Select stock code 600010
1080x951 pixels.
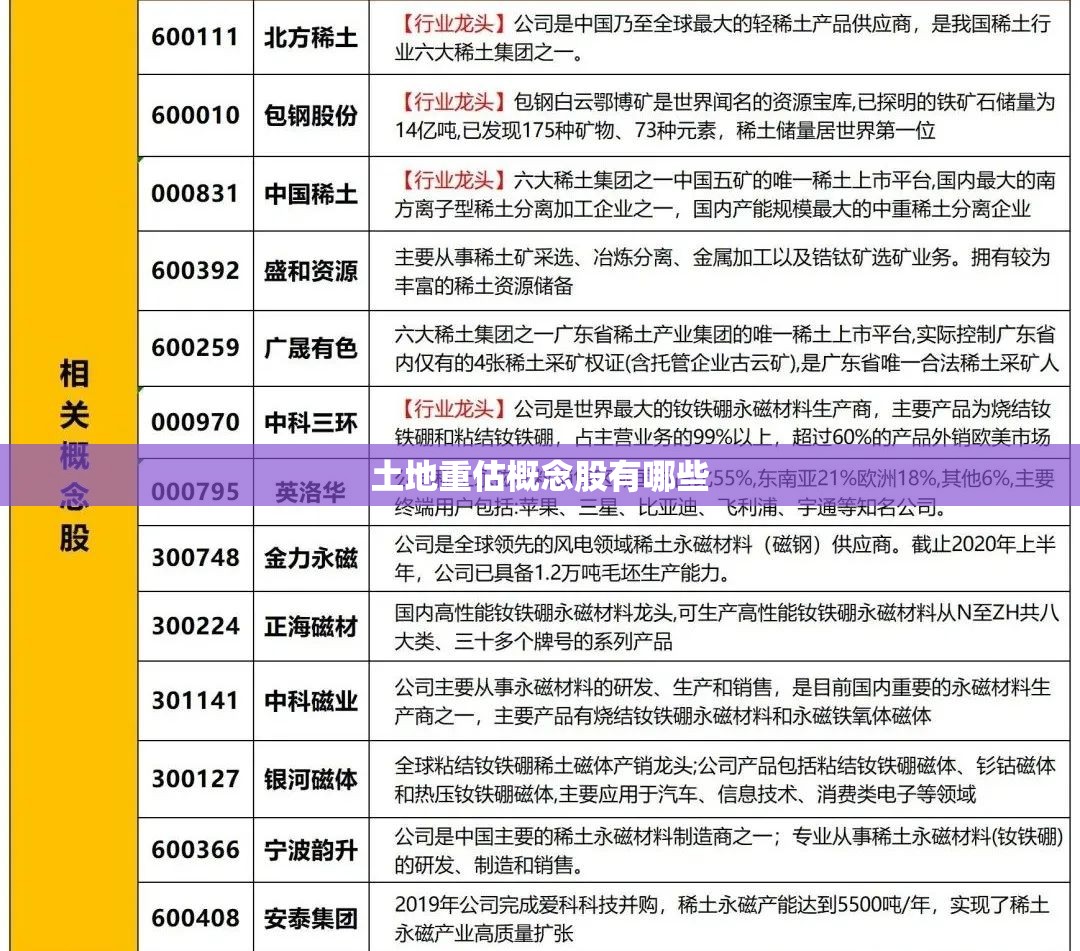coord(195,115)
